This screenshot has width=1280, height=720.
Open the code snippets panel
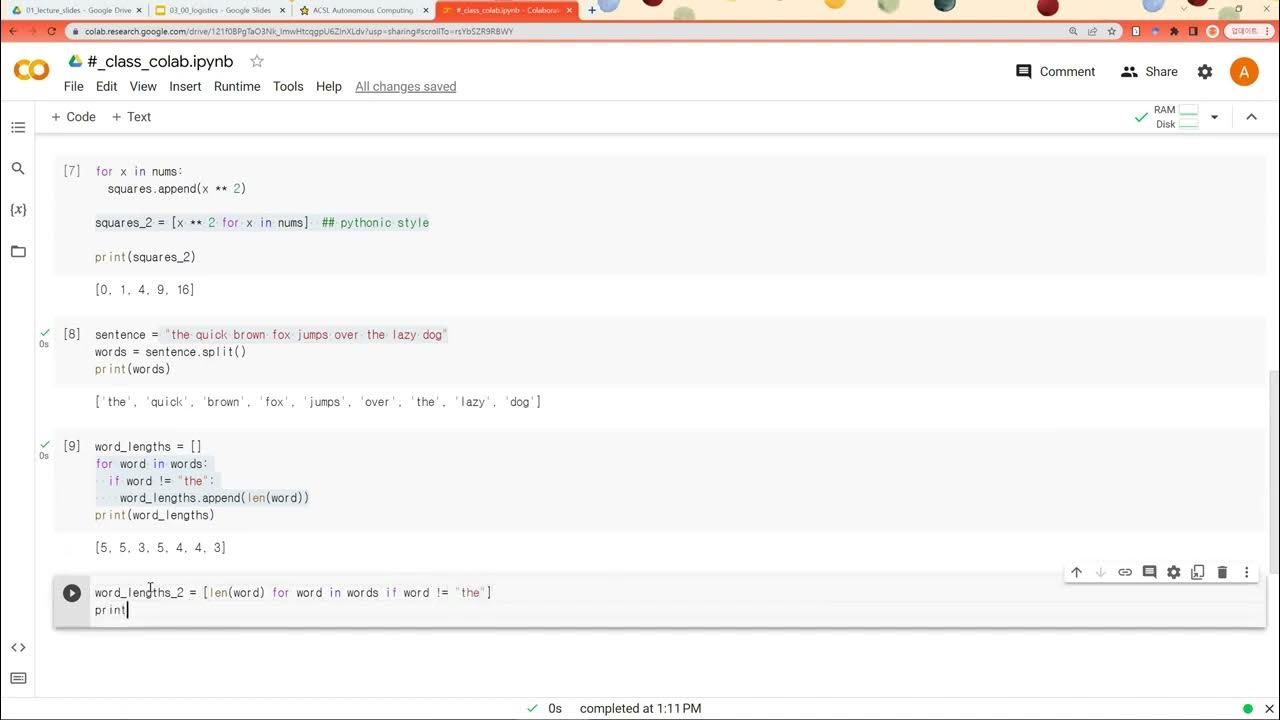[x=18, y=647]
